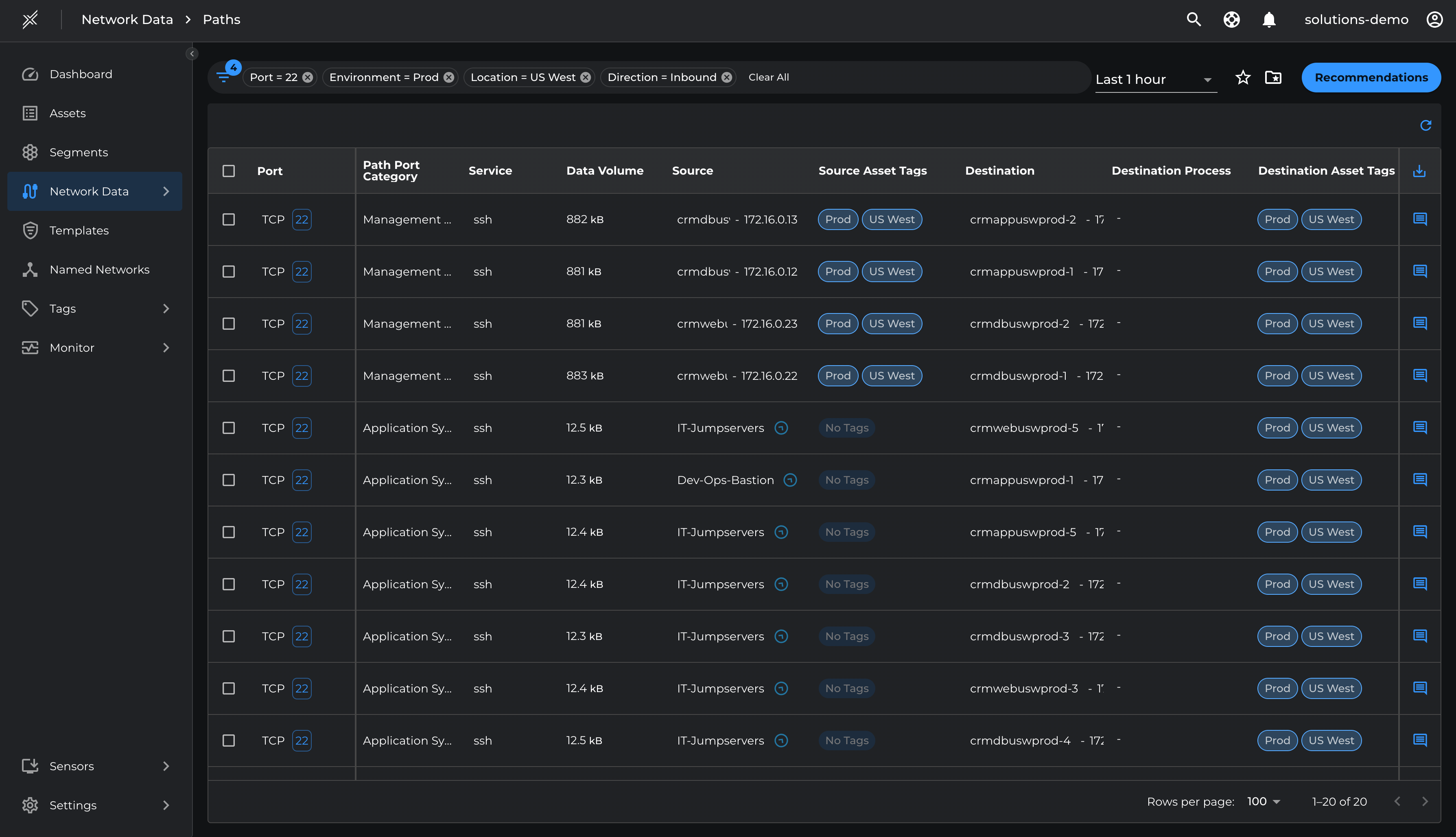Click the Recommendations button
1456x837 pixels.
1371,77
